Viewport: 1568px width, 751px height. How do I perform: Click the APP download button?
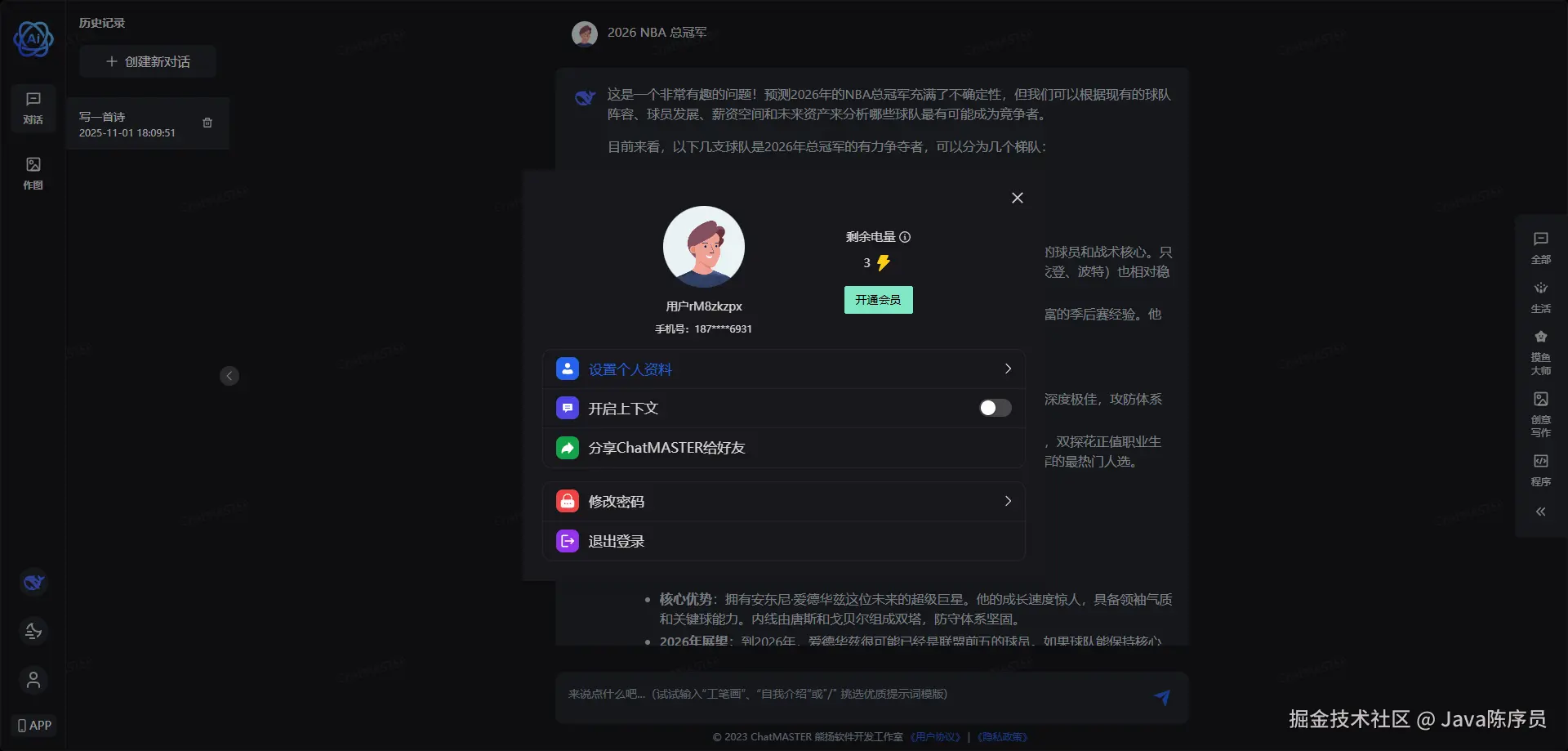click(34, 725)
